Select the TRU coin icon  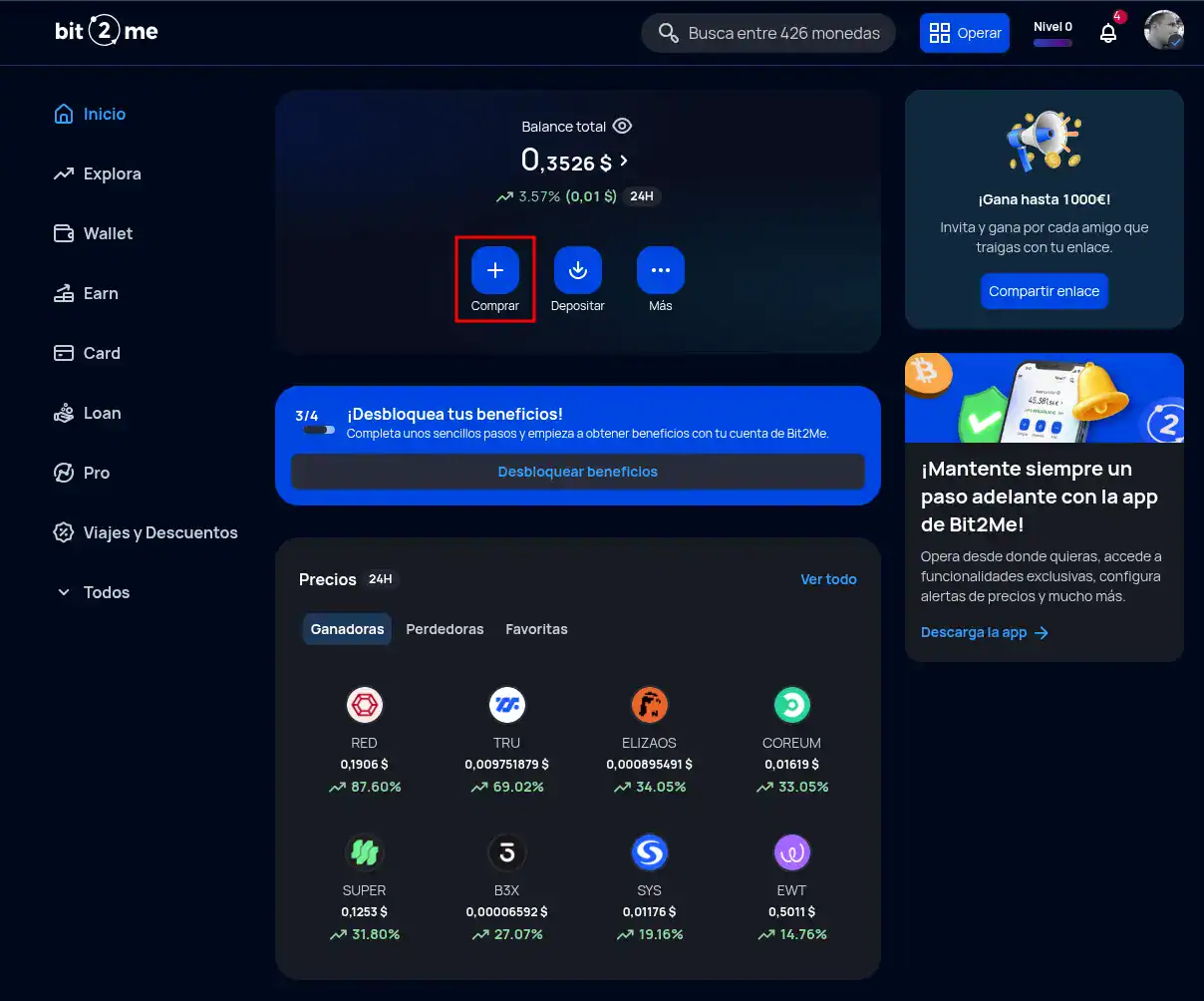click(x=507, y=705)
